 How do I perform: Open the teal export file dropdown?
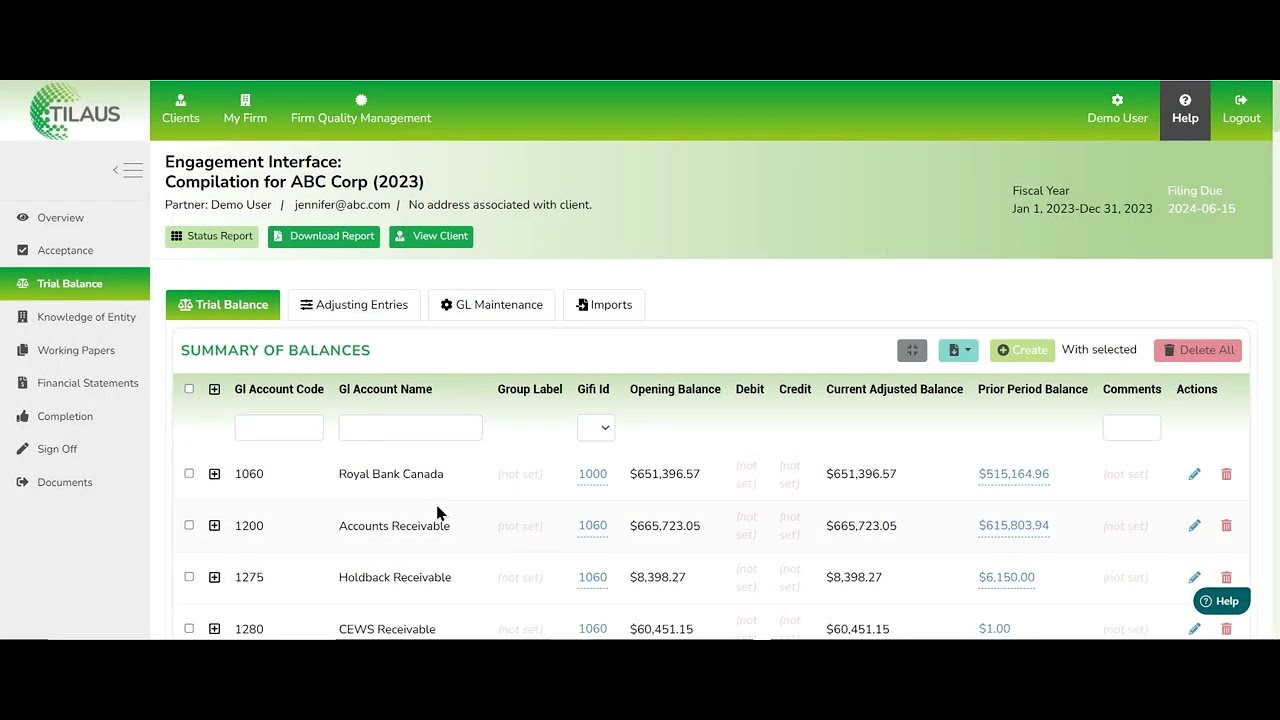(959, 350)
